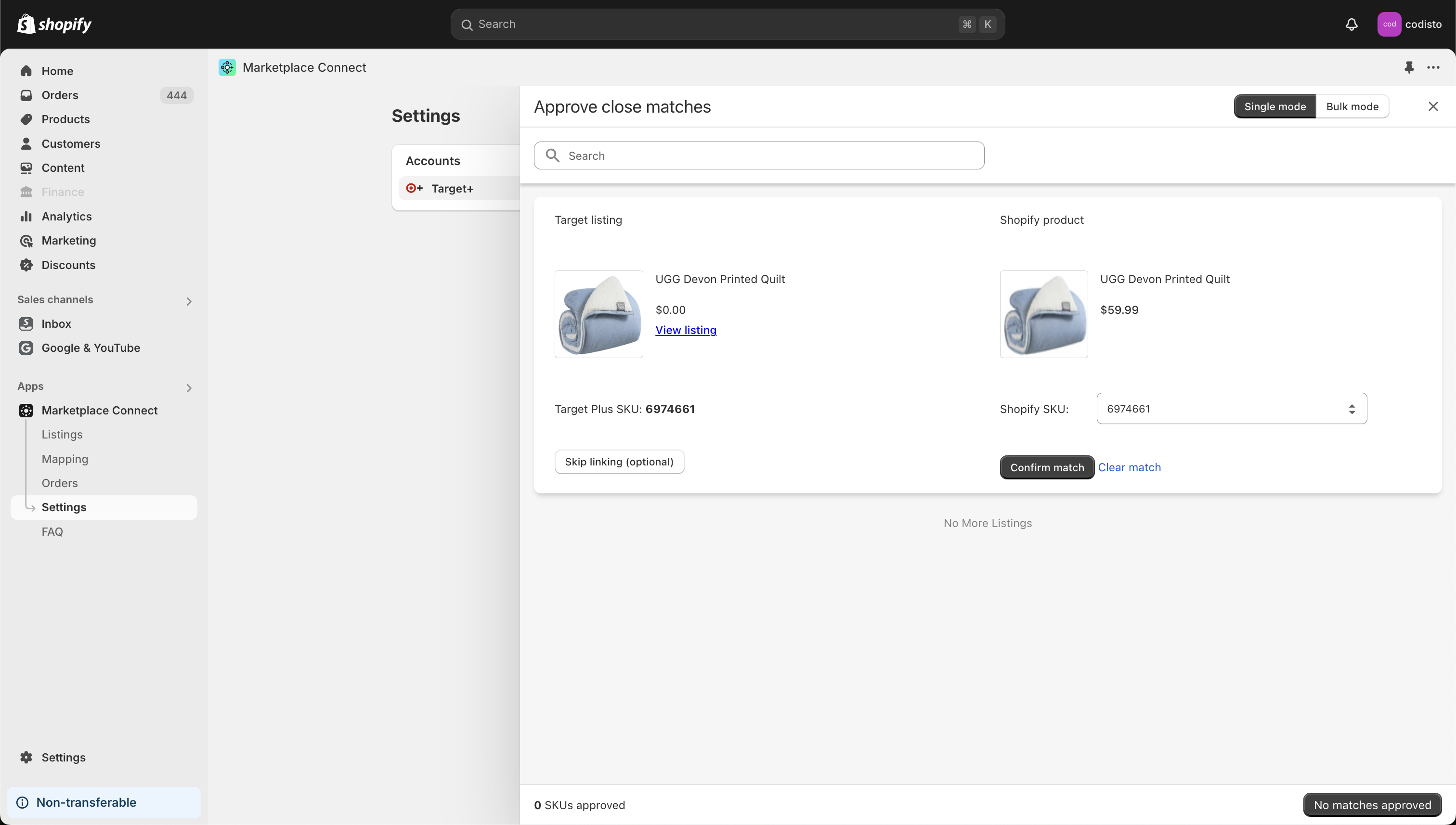
Task: Click the Marketplace Connect app icon in sidebar
Action: pyautogui.click(x=26, y=410)
